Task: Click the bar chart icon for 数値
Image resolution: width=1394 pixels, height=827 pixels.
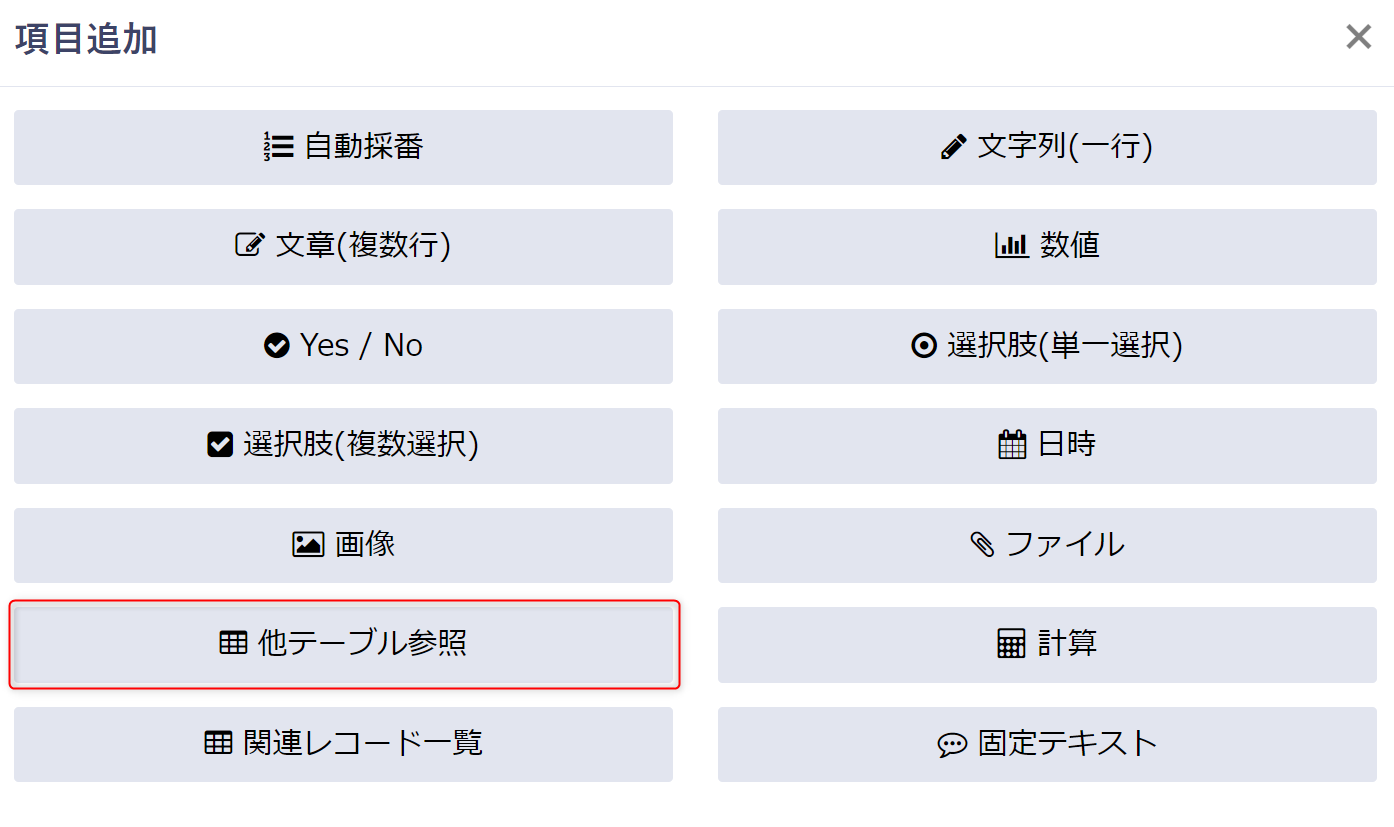Action: point(1011,245)
